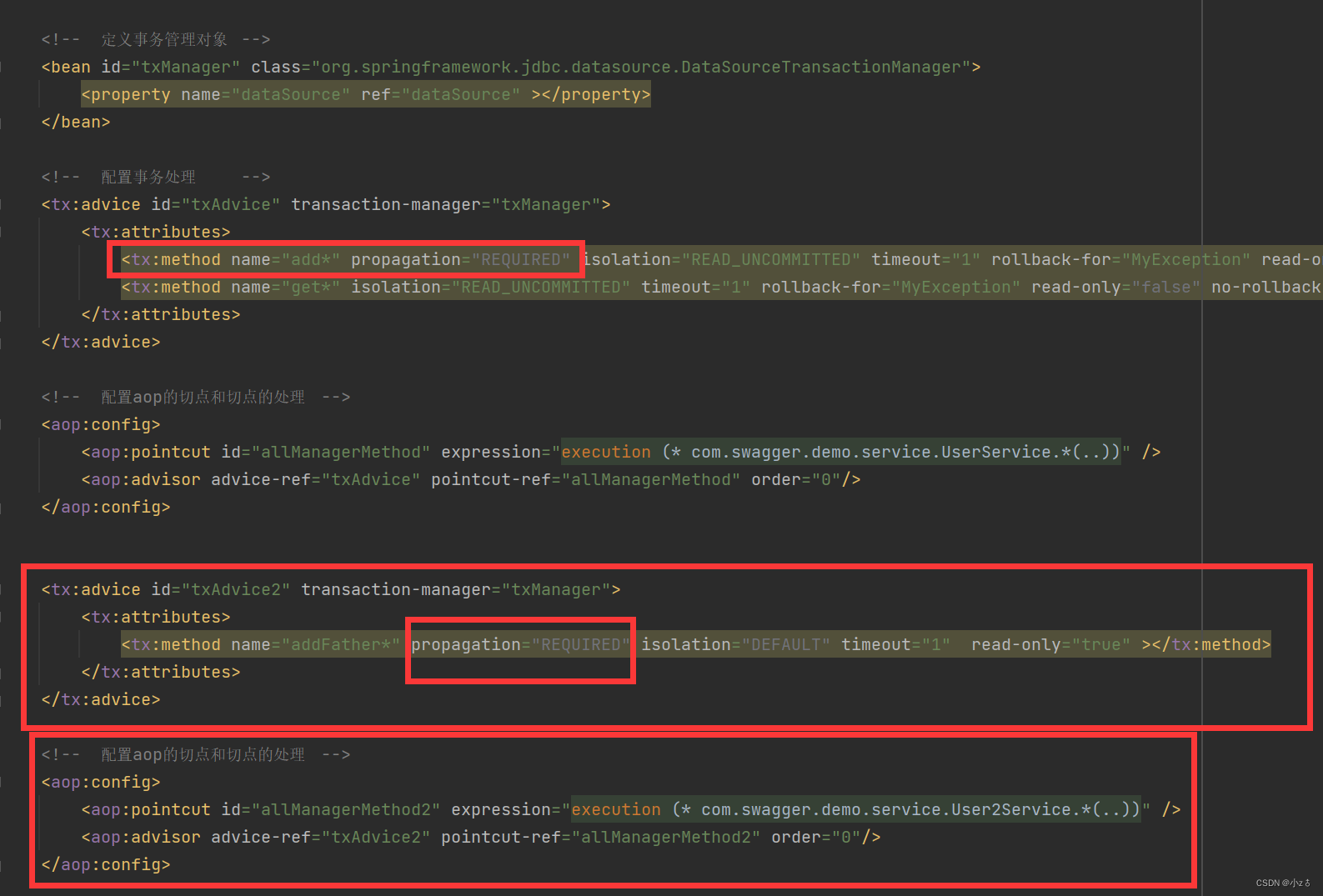This screenshot has height=896, width=1323.
Task: Click pointcut-ref="allManagerMethod" value
Action: 651,479
